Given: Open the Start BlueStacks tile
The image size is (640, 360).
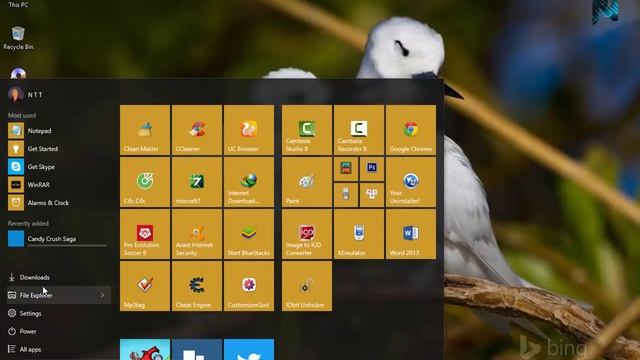Looking at the screenshot, I should point(249,234).
